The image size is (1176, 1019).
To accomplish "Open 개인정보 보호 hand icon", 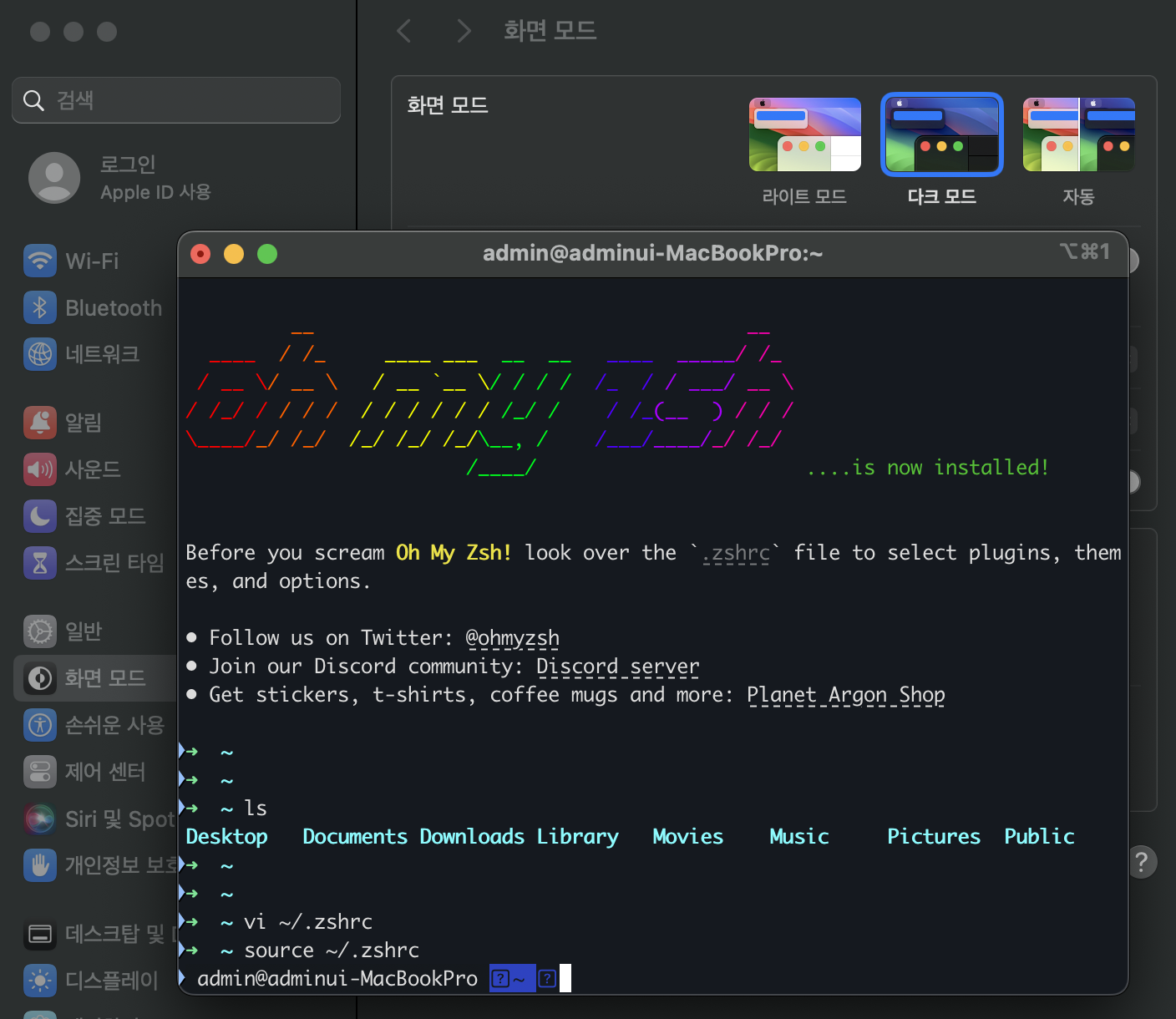I will pos(40,865).
